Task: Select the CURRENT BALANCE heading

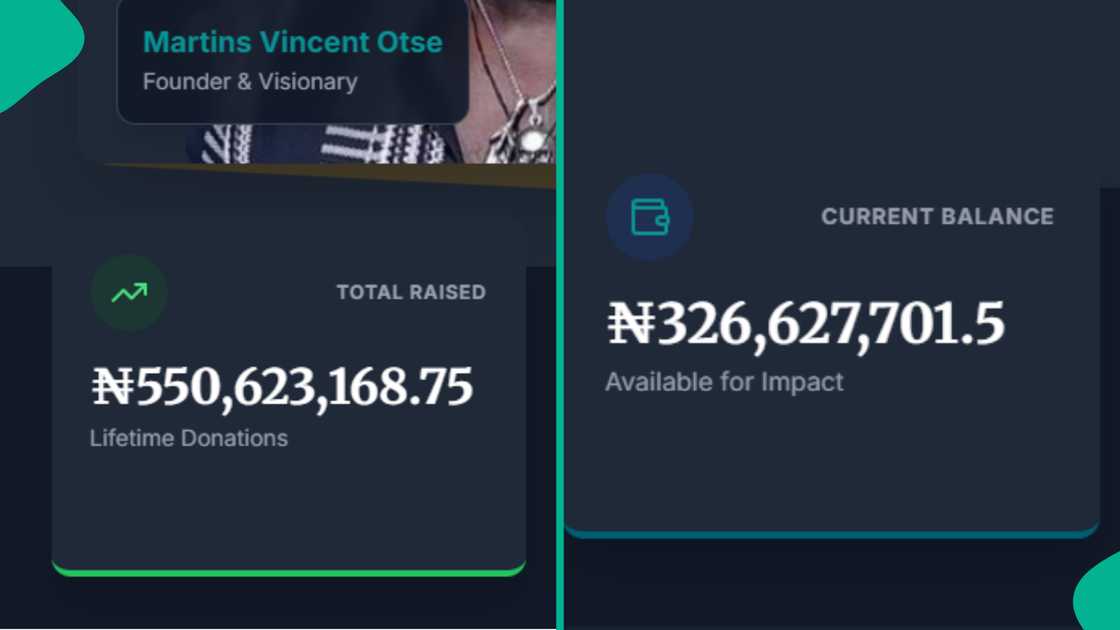Action: coord(937,216)
